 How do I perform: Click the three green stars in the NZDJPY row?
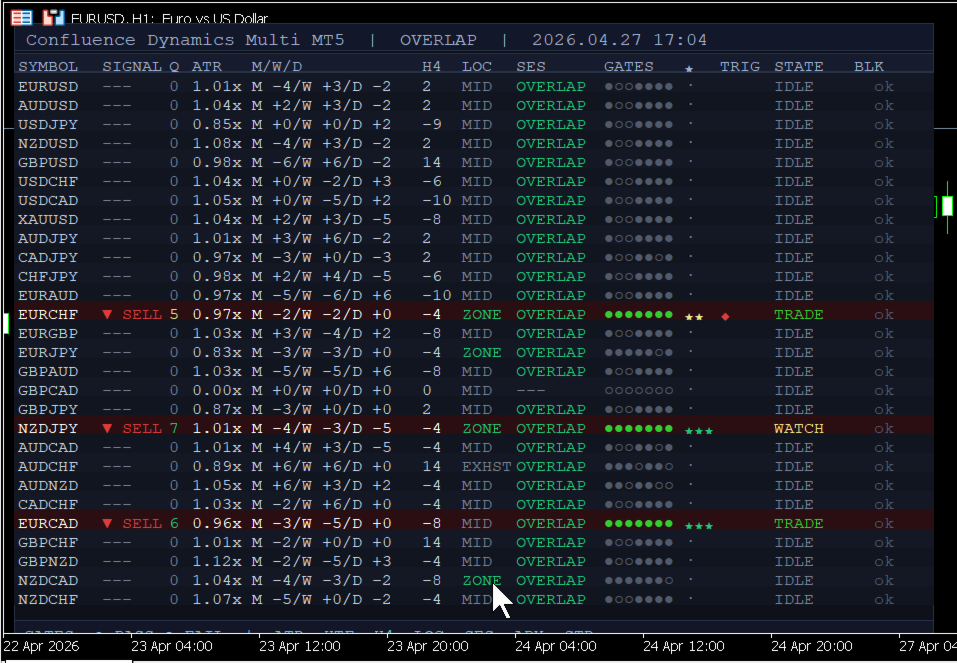[x=699, y=431]
